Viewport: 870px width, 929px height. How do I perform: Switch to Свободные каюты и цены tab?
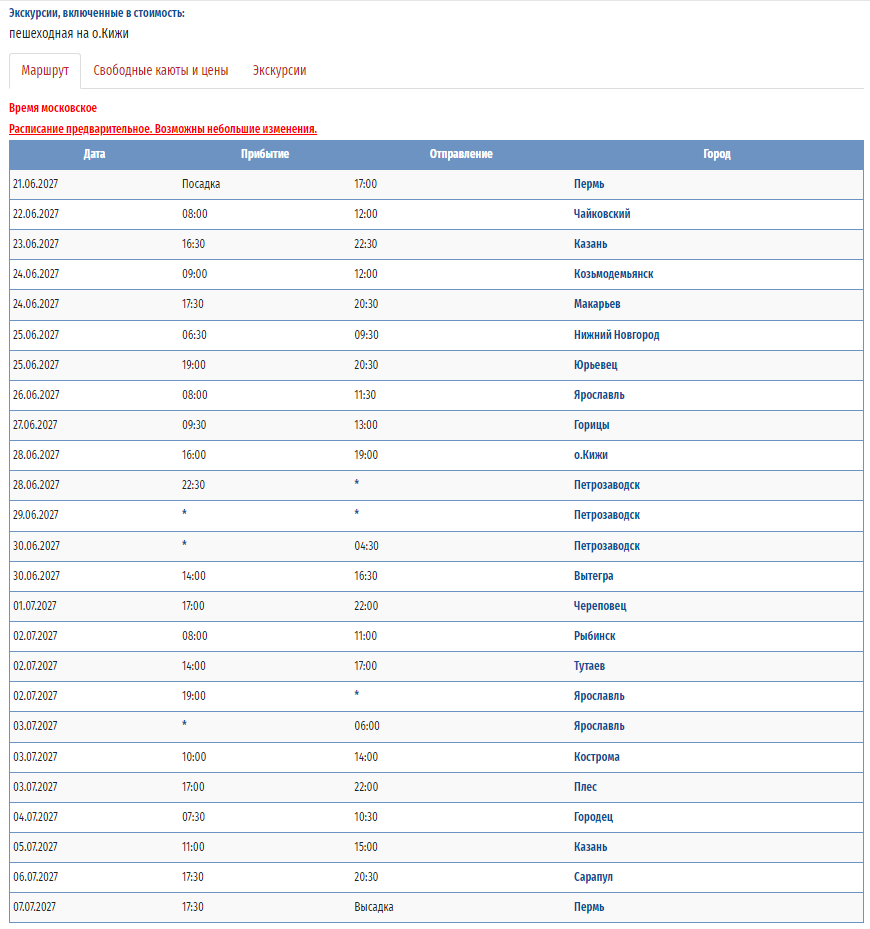click(x=161, y=71)
